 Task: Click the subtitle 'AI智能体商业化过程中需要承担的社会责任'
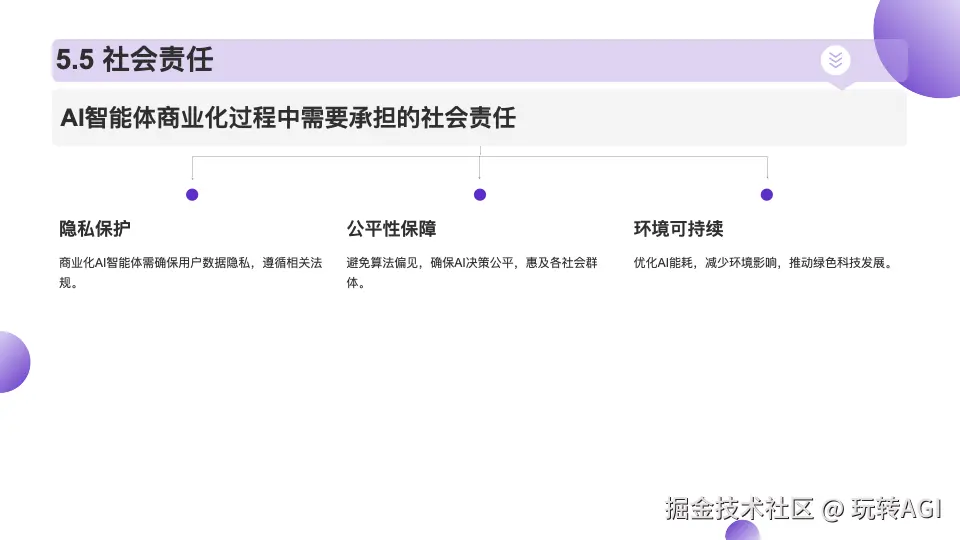tap(288, 118)
